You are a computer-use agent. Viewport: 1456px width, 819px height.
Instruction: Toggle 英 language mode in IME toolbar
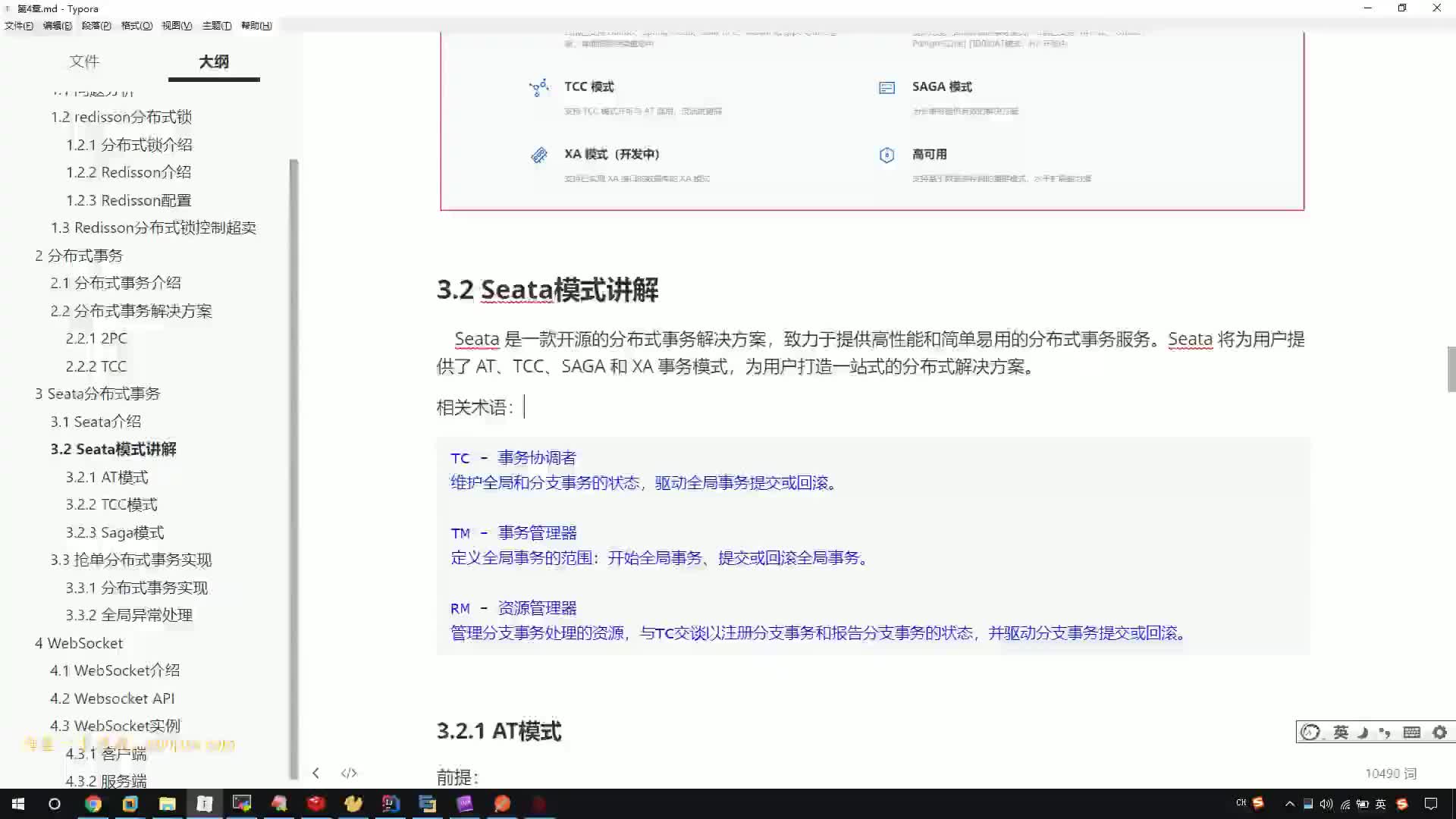pyautogui.click(x=1341, y=732)
